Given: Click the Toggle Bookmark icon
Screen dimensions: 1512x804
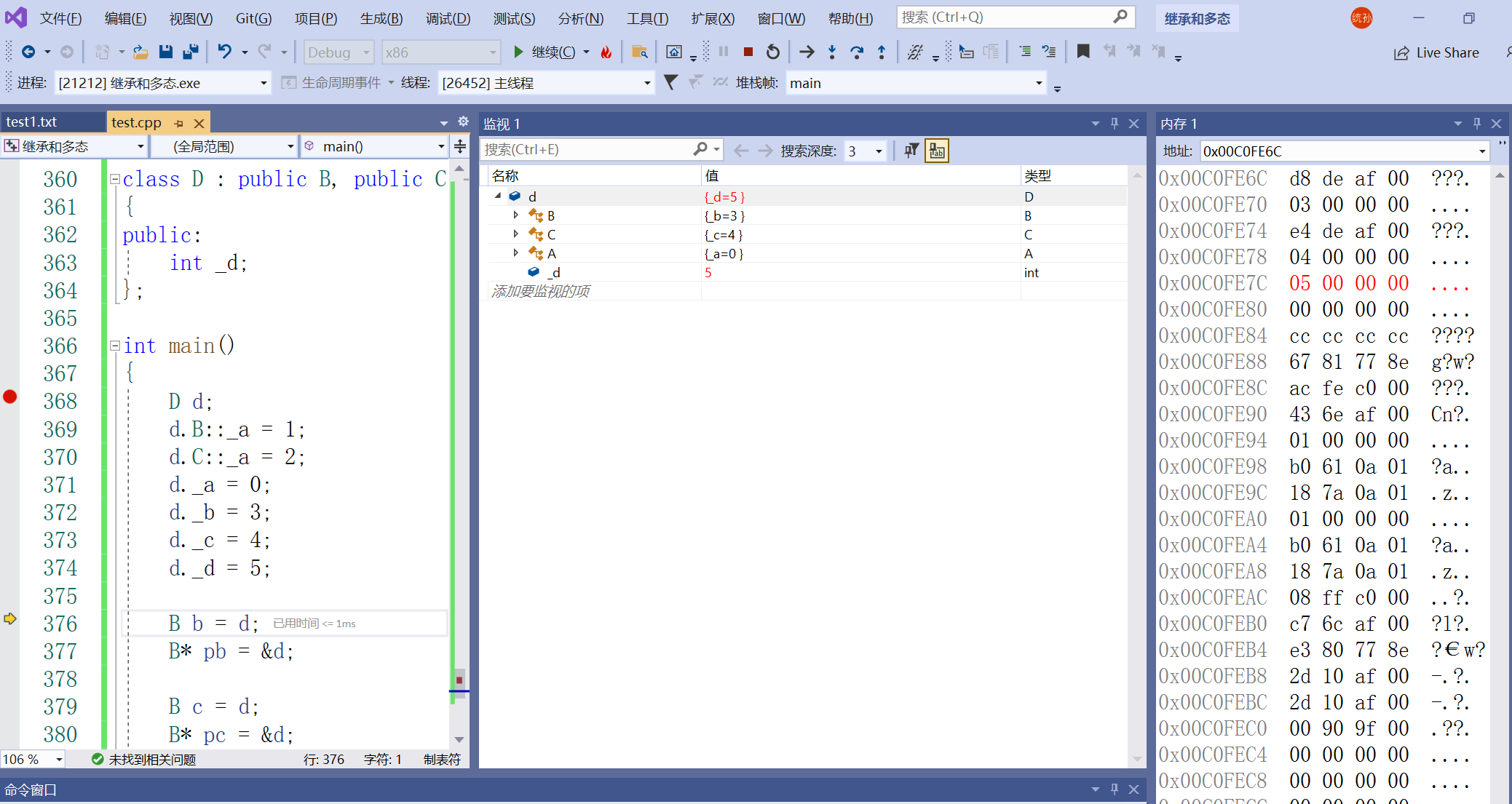Looking at the screenshot, I should pyautogui.click(x=1083, y=51).
